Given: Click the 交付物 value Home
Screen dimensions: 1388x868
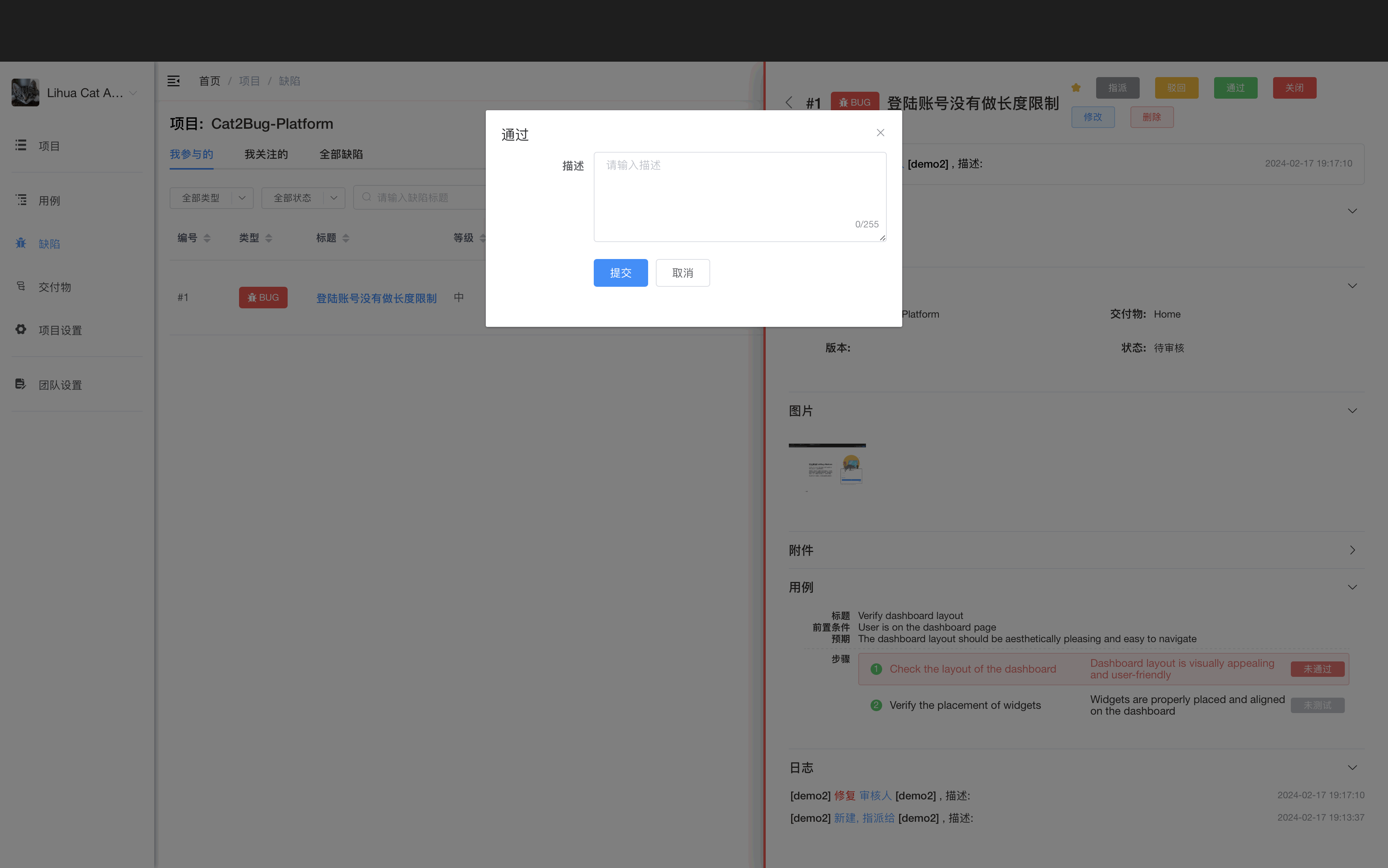Looking at the screenshot, I should (1167, 314).
